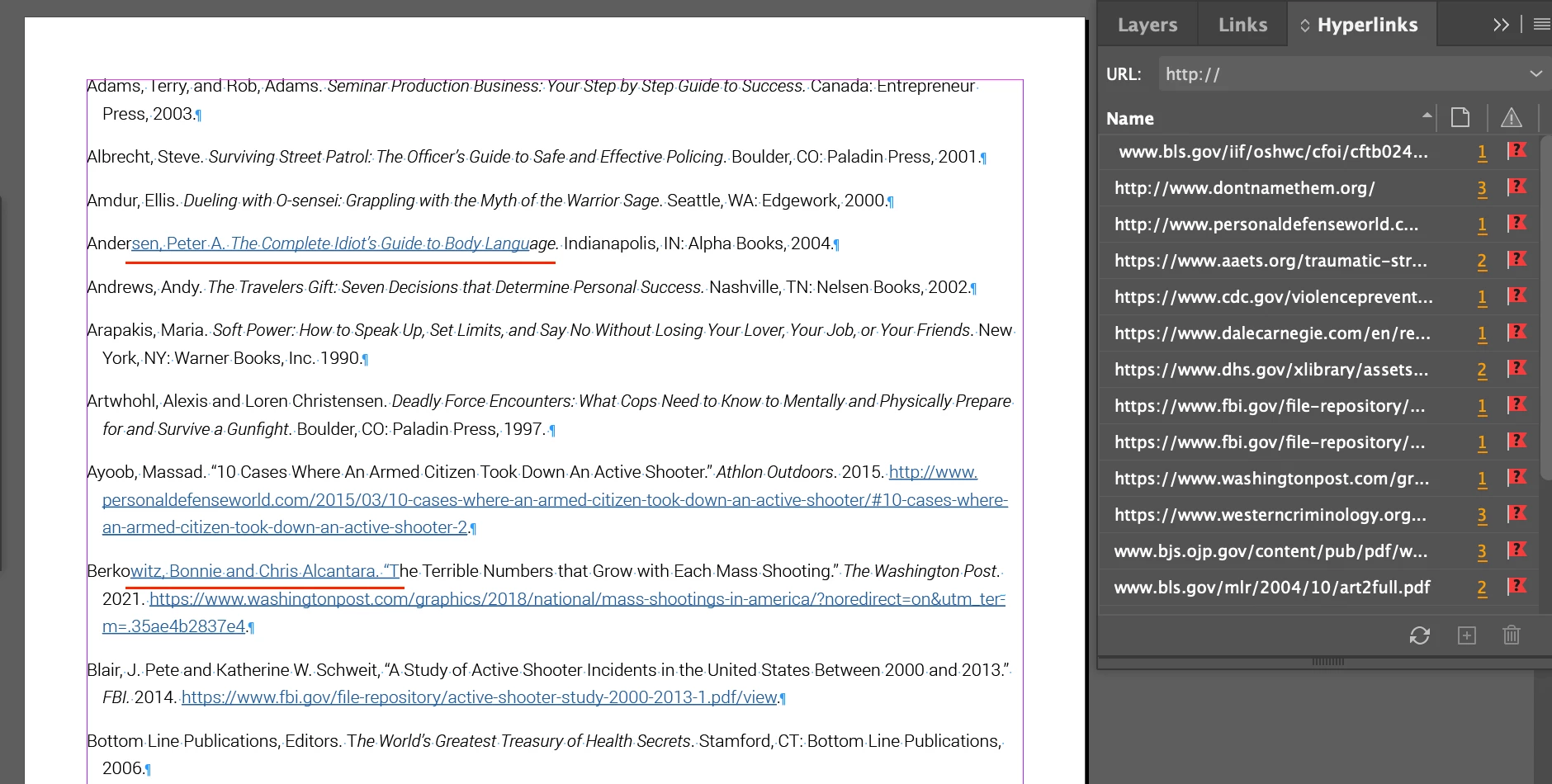This screenshot has height=784, width=1552.
Task: Go to page 2 of art2full.pdf row
Action: [x=1483, y=588]
